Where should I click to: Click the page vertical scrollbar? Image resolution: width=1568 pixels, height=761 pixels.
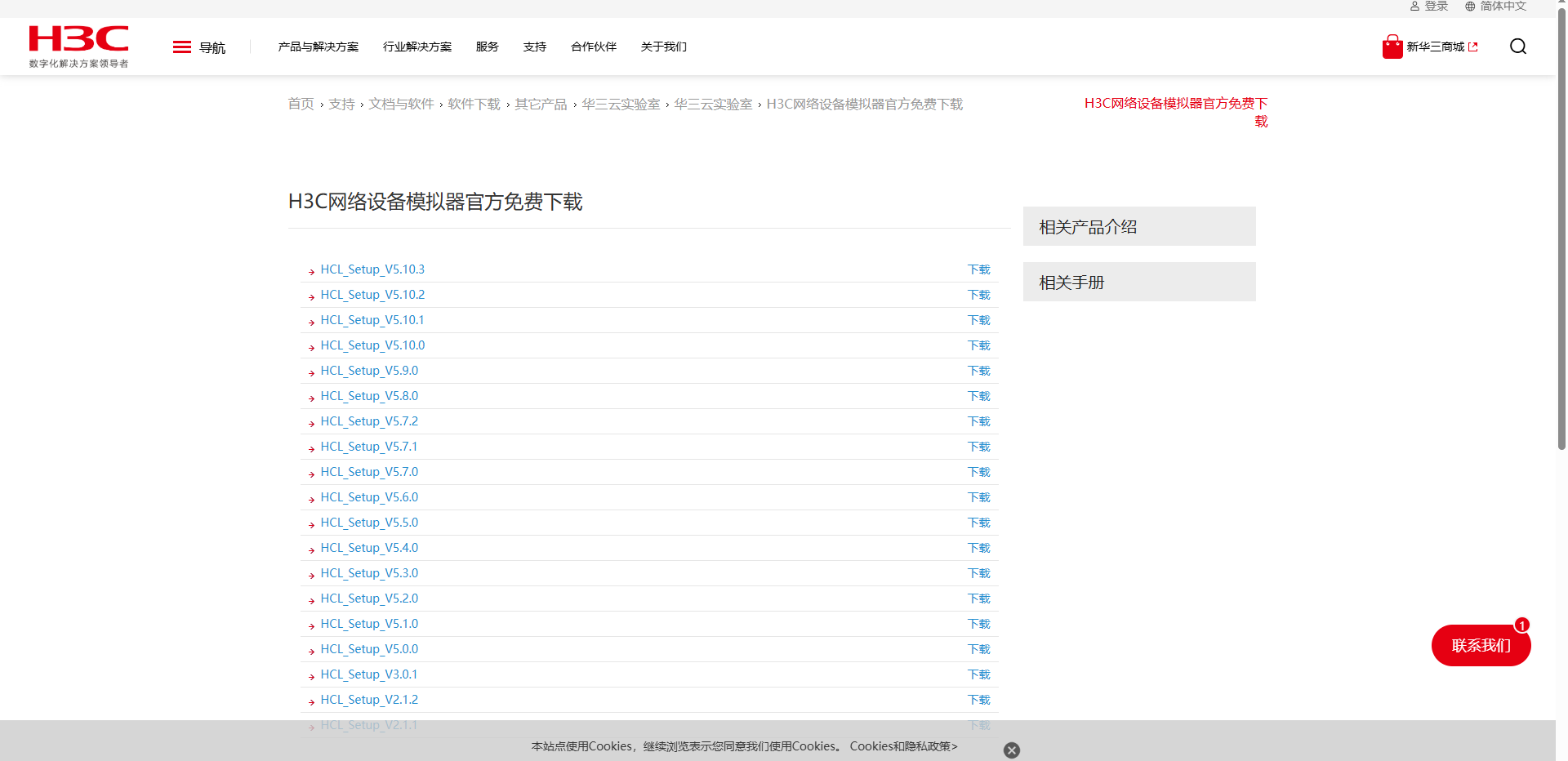tap(1561, 245)
